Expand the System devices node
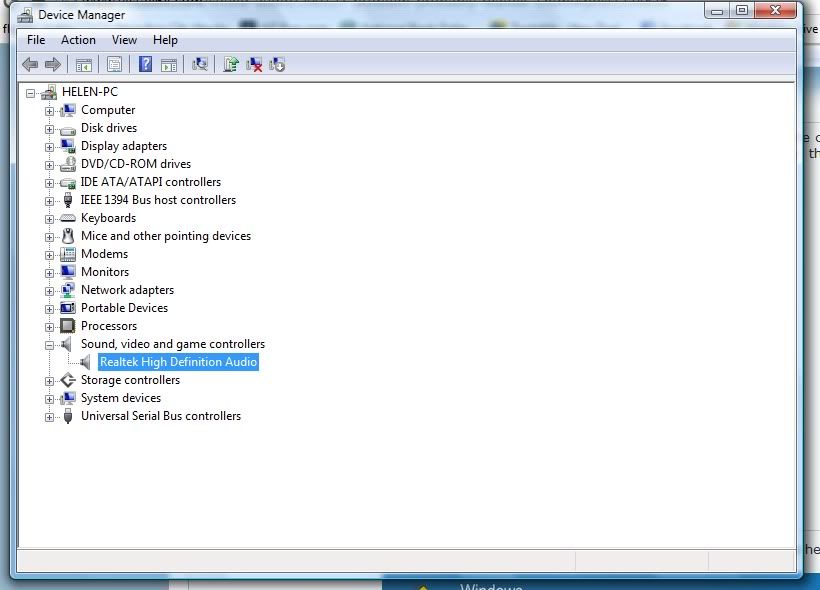Viewport: 820px width, 590px height. [x=49, y=399]
